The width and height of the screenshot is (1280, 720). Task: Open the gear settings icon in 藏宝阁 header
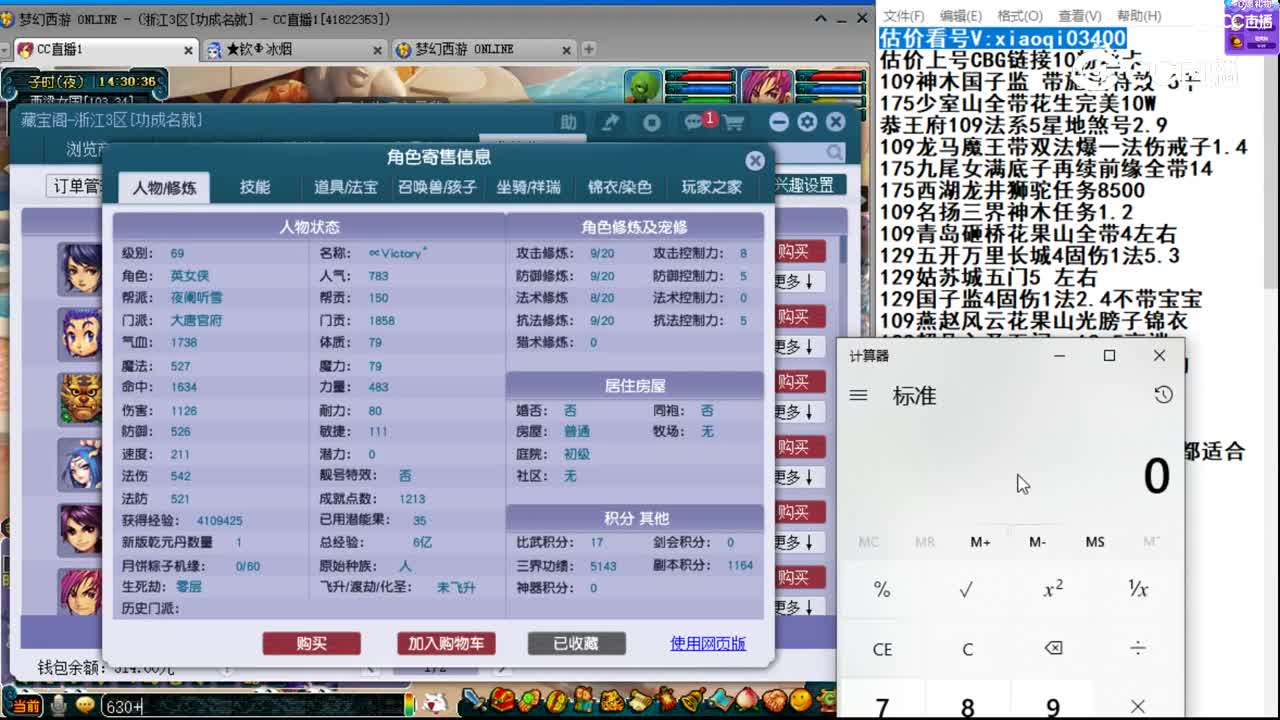(x=807, y=122)
